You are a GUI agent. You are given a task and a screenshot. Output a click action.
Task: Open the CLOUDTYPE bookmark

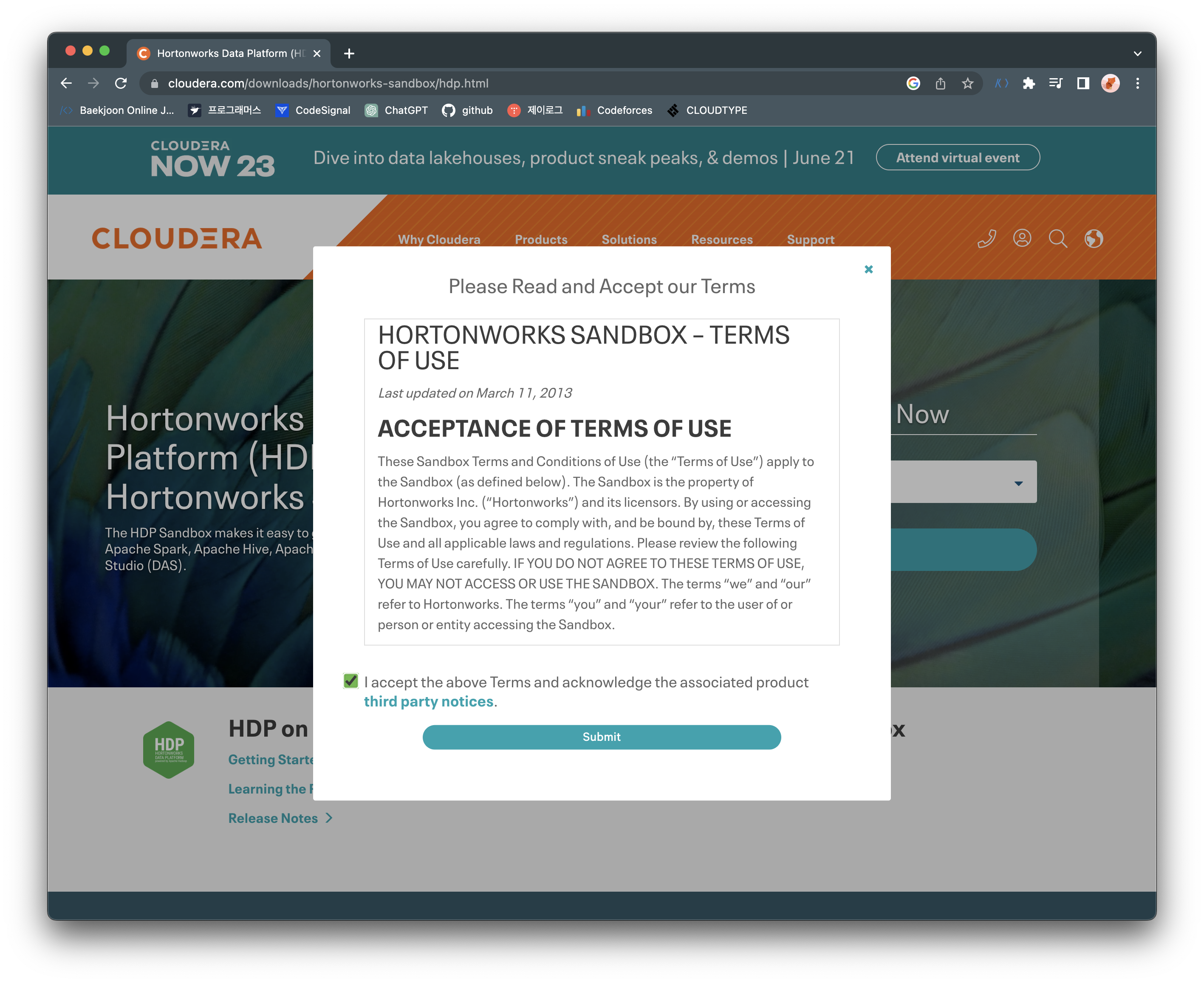(x=707, y=110)
